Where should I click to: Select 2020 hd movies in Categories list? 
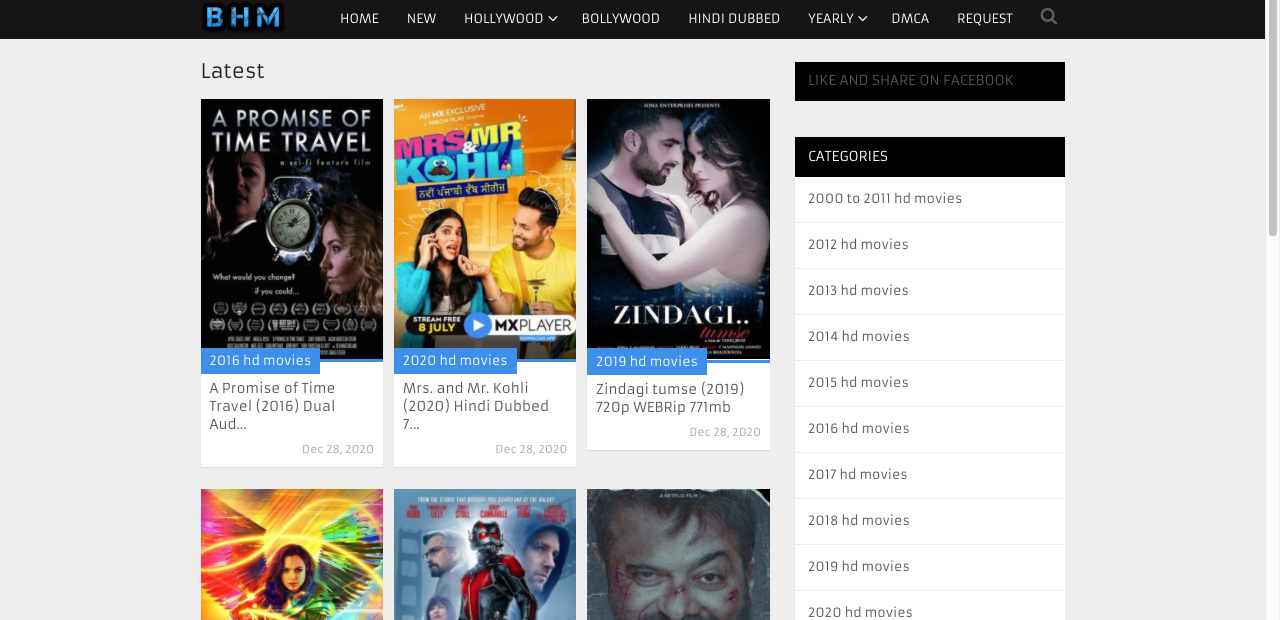click(x=860, y=612)
